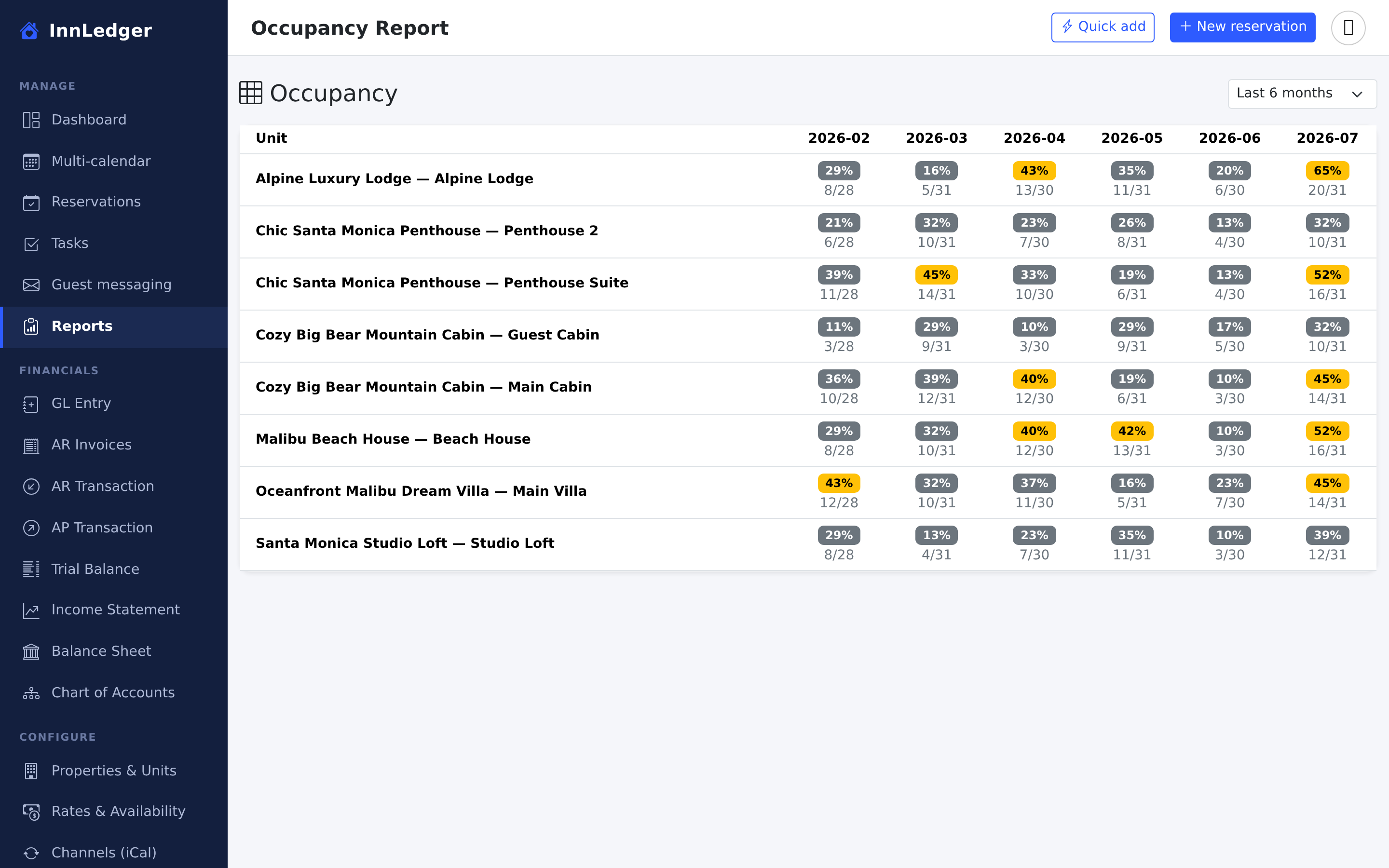Click the plus icon in New reservation

[1185, 27]
